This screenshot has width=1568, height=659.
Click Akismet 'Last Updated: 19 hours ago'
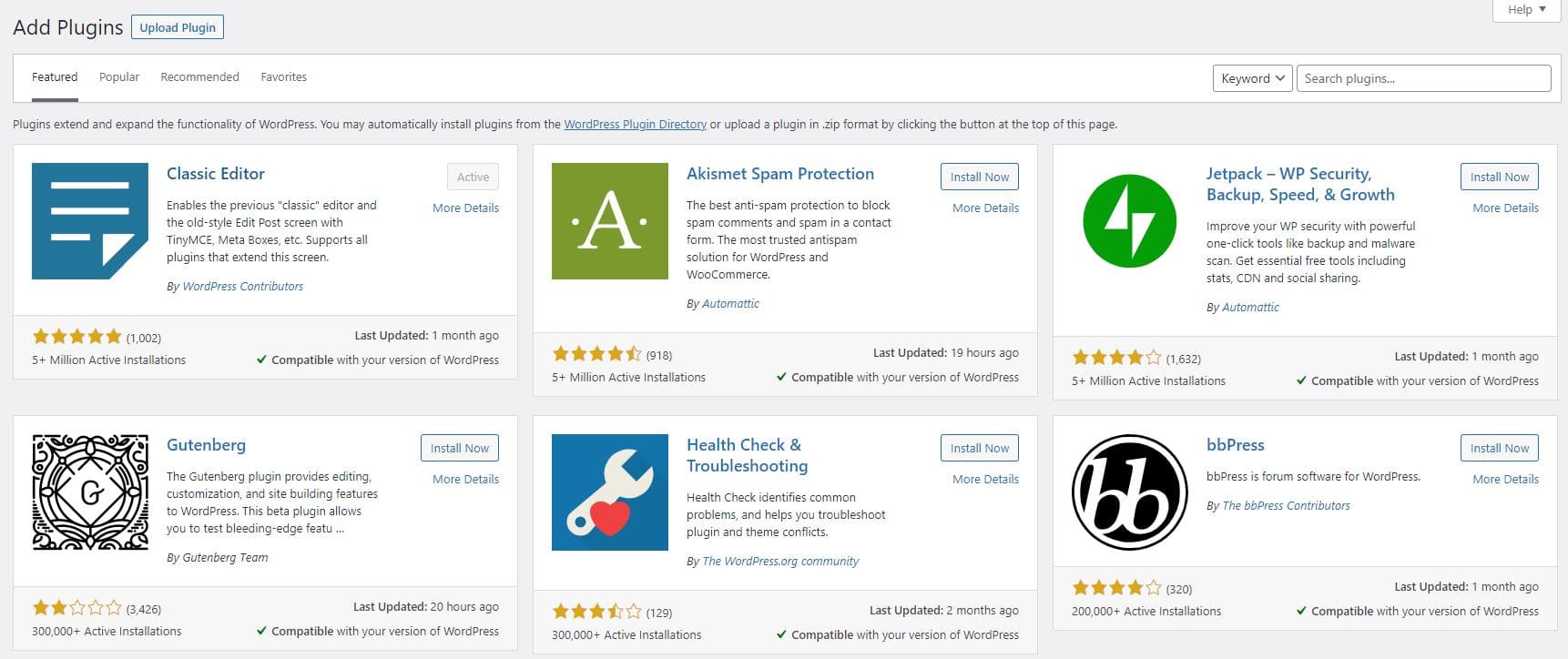coord(946,352)
